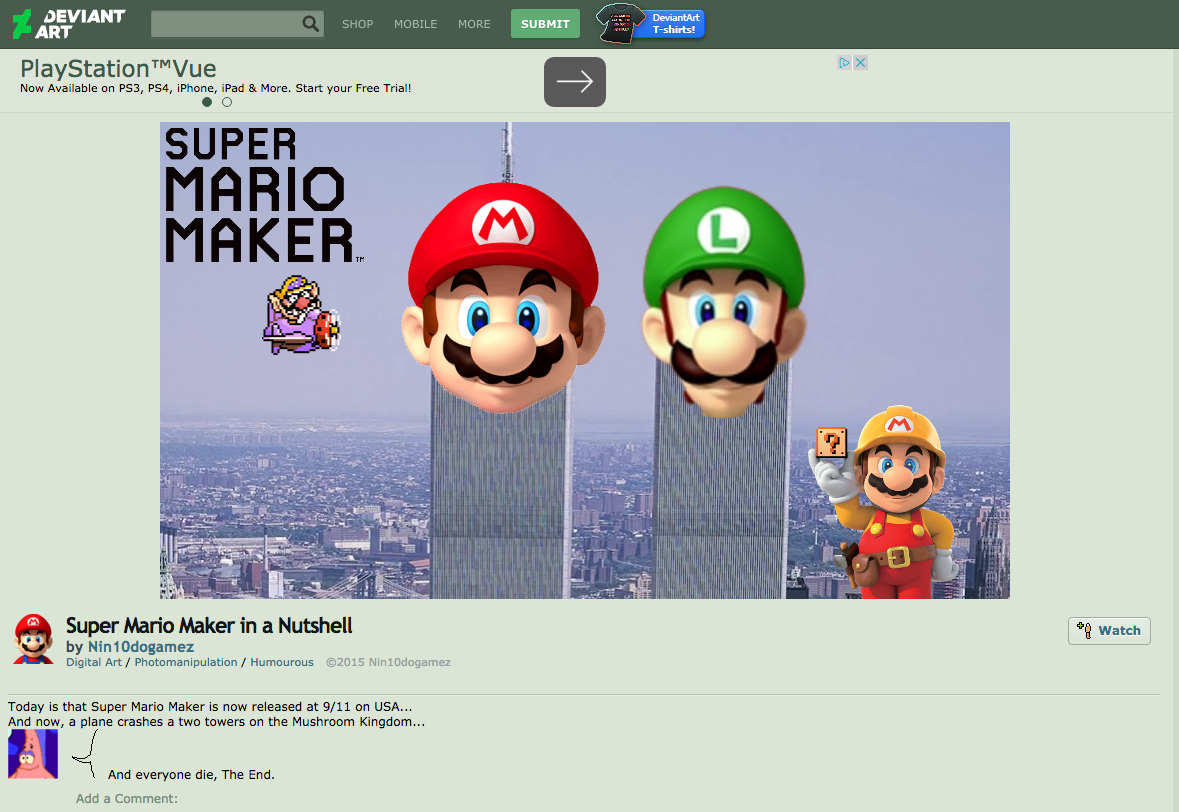This screenshot has width=1179, height=812.
Task: Select the second ad carousel dot
Action: pos(227,102)
